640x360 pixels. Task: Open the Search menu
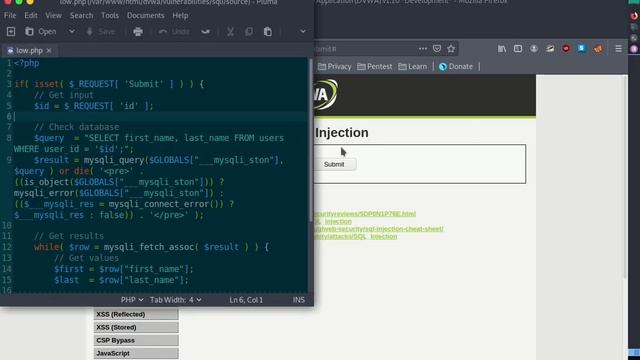pyautogui.click(x=81, y=15)
